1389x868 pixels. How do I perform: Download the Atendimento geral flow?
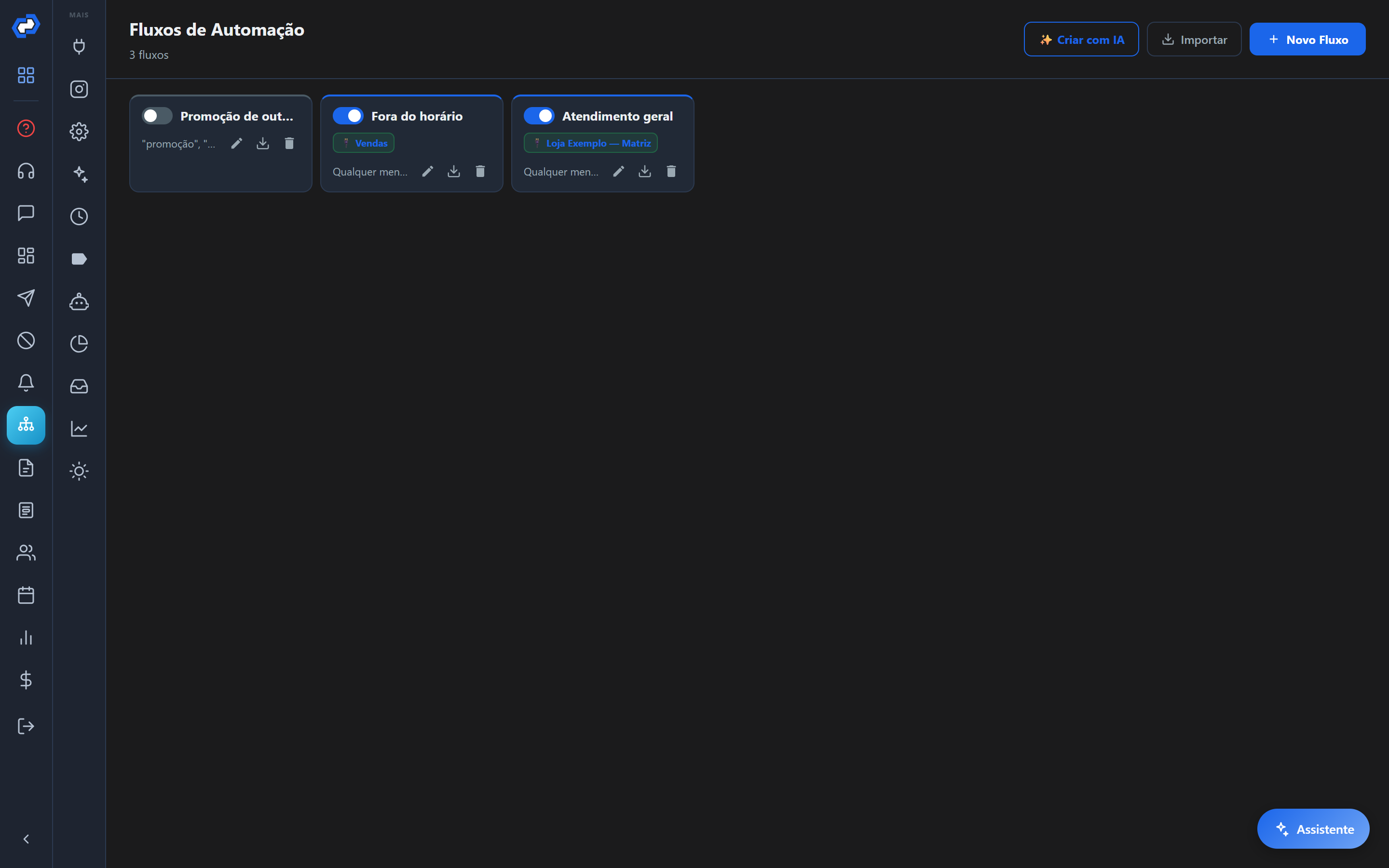pos(644,172)
